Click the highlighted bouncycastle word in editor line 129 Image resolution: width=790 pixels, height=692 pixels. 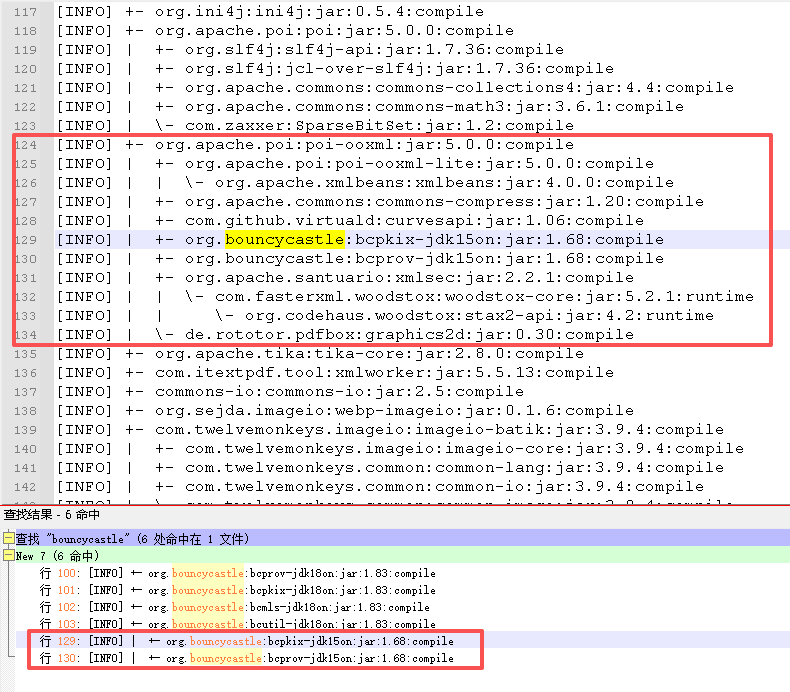coord(285,239)
